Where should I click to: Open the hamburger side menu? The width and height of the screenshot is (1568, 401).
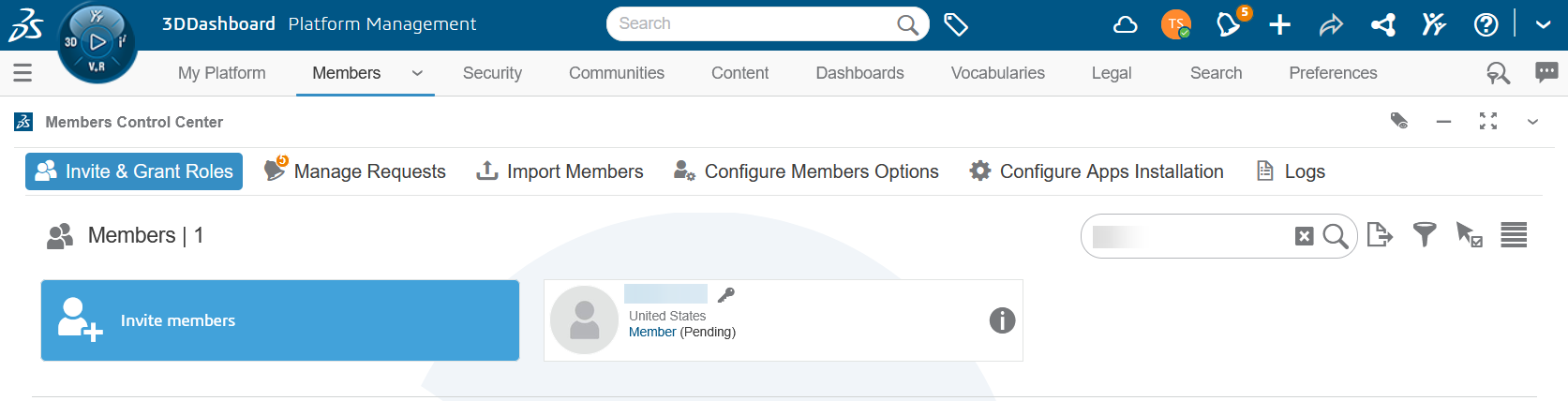tap(22, 72)
